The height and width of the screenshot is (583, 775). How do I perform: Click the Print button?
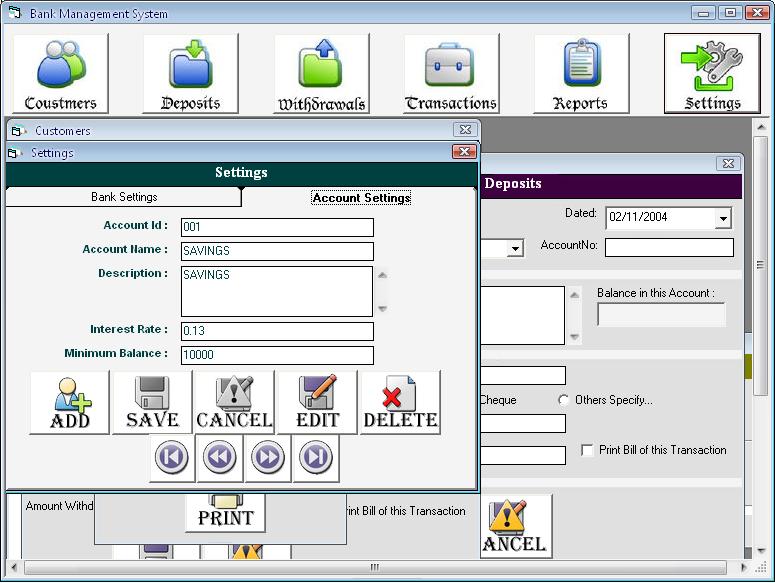click(225, 512)
